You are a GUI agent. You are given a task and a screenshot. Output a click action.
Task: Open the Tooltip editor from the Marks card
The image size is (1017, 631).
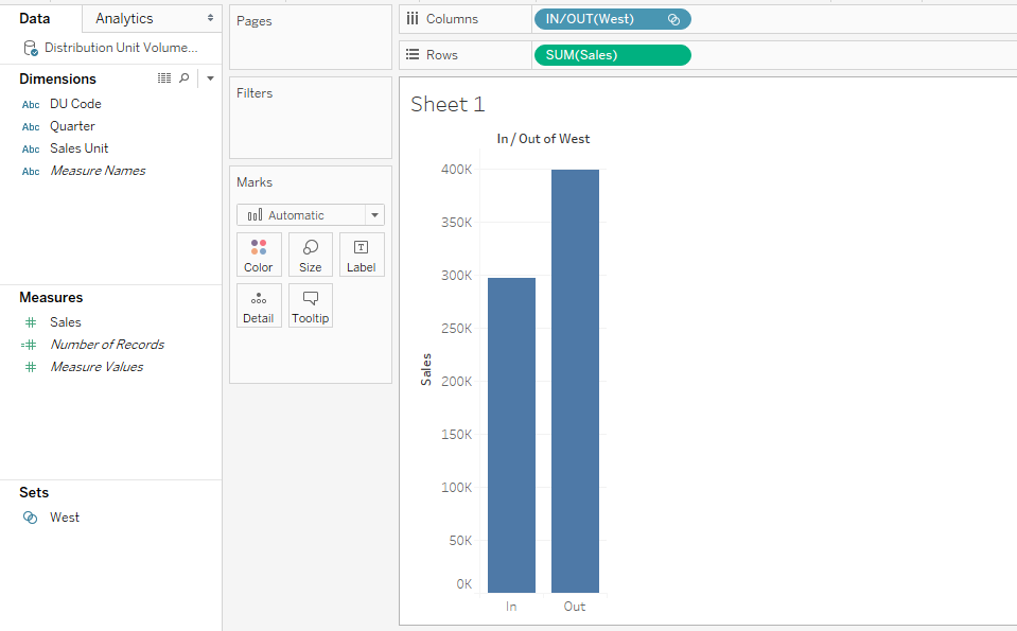coord(310,305)
